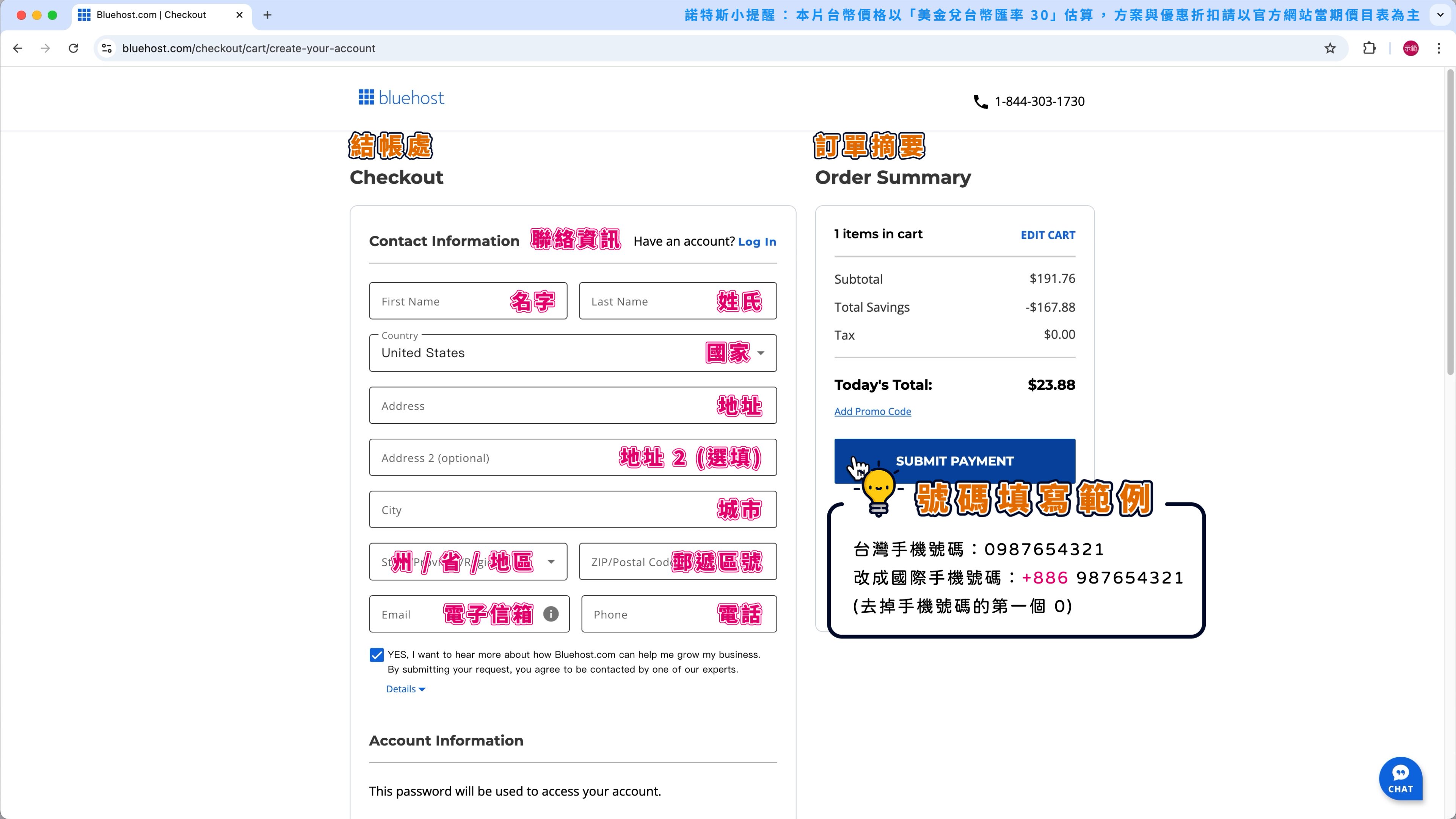This screenshot has height=819, width=1456.
Task: Focus the Address field
Action: pos(573,406)
